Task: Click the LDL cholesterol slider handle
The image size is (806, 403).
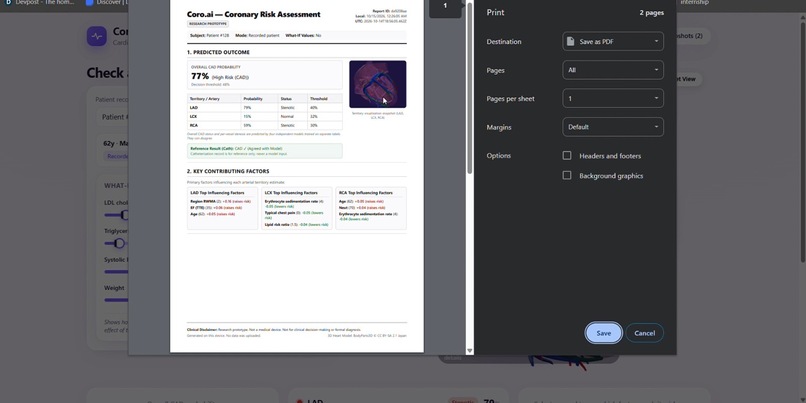Action: [125, 215]
